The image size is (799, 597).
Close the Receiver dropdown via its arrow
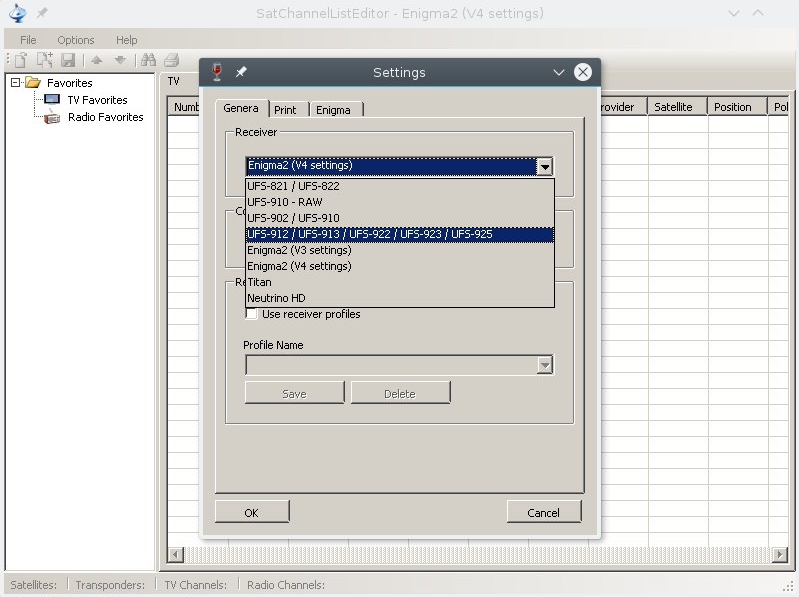point(543,166)
